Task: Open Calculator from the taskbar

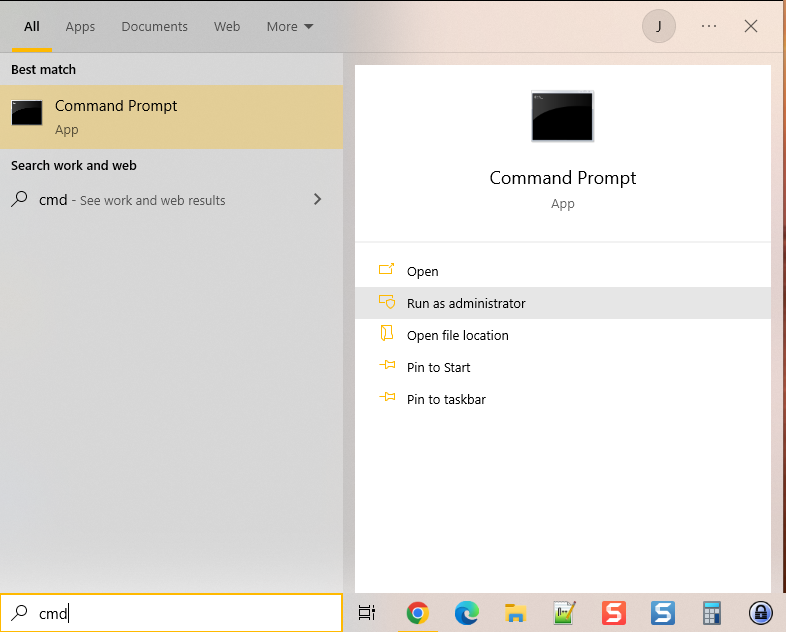Action: tap(712, 613)
